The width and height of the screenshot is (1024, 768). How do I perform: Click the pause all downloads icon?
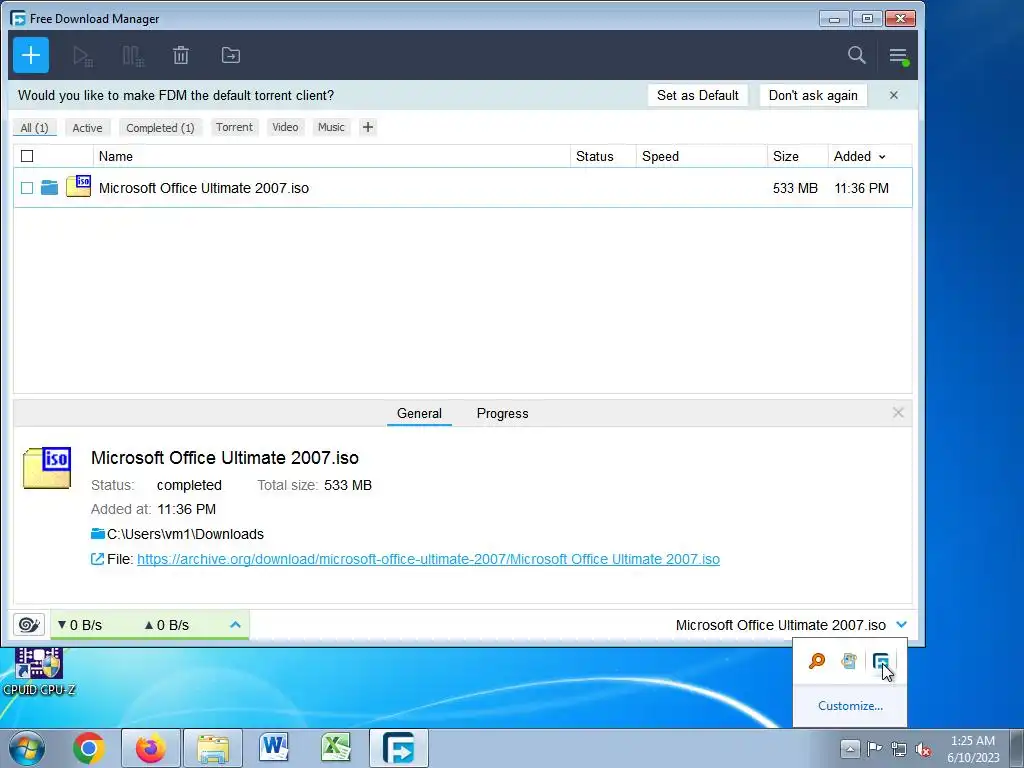tap(133, 56)
